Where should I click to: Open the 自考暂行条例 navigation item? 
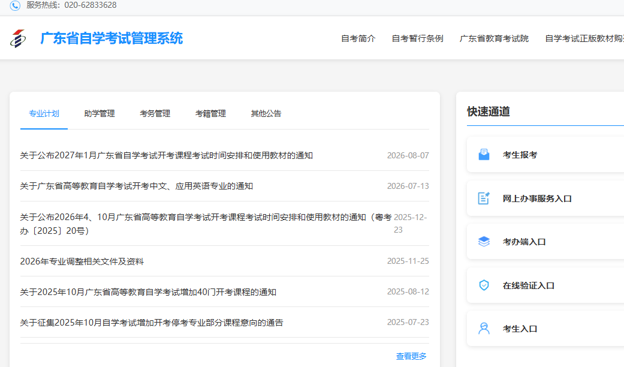coord(417,39)
